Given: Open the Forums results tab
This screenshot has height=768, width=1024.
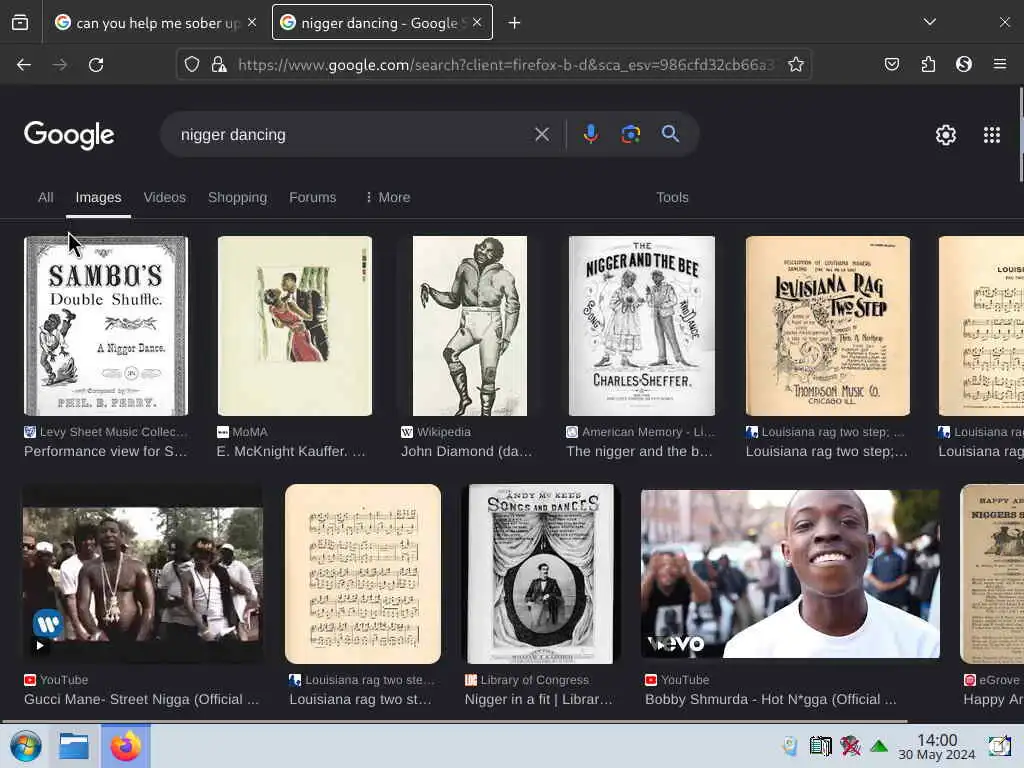Looking at the screenshot, I should click(x=313, y=197).
